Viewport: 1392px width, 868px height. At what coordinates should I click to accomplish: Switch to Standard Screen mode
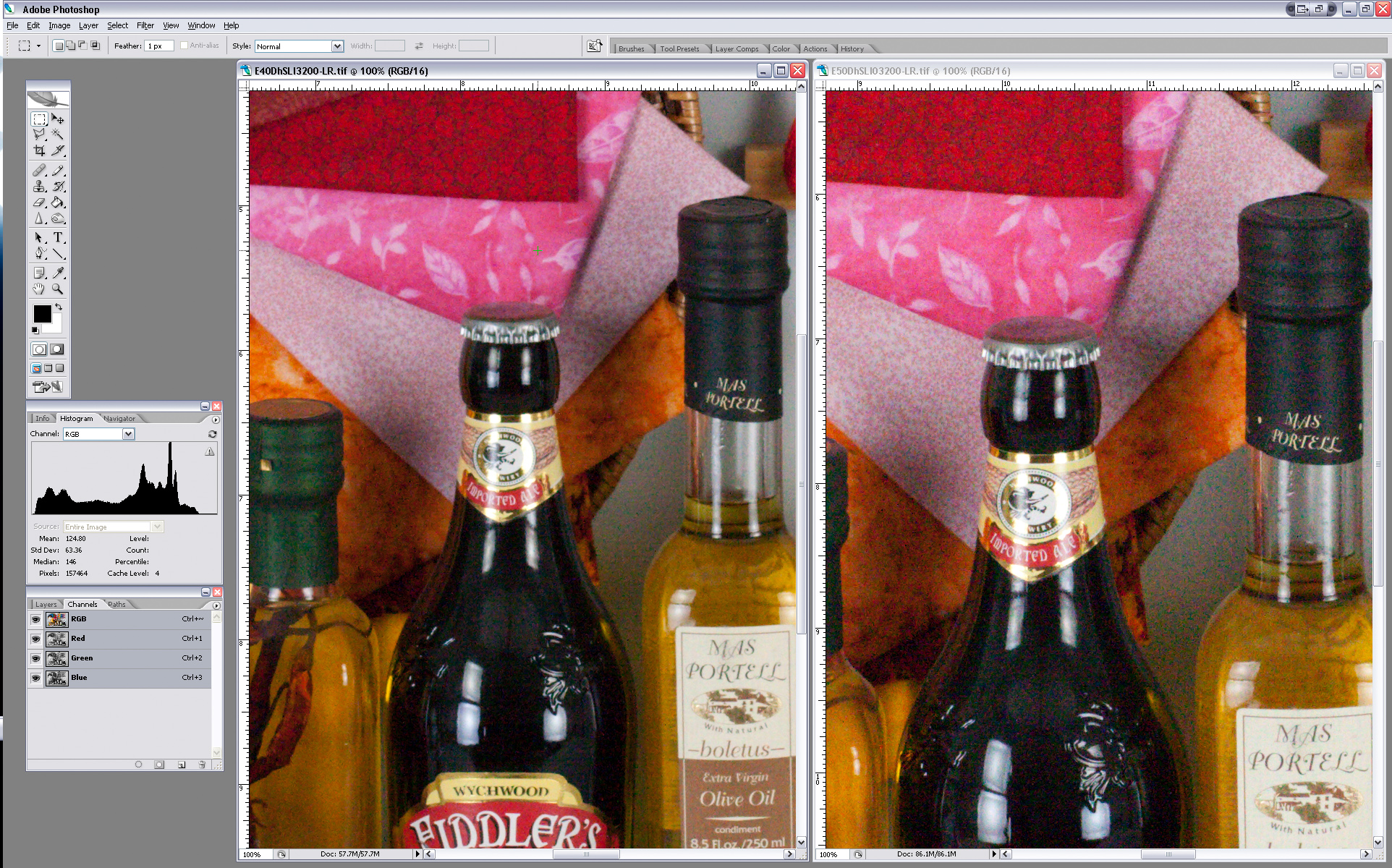[x=36, y=368]
